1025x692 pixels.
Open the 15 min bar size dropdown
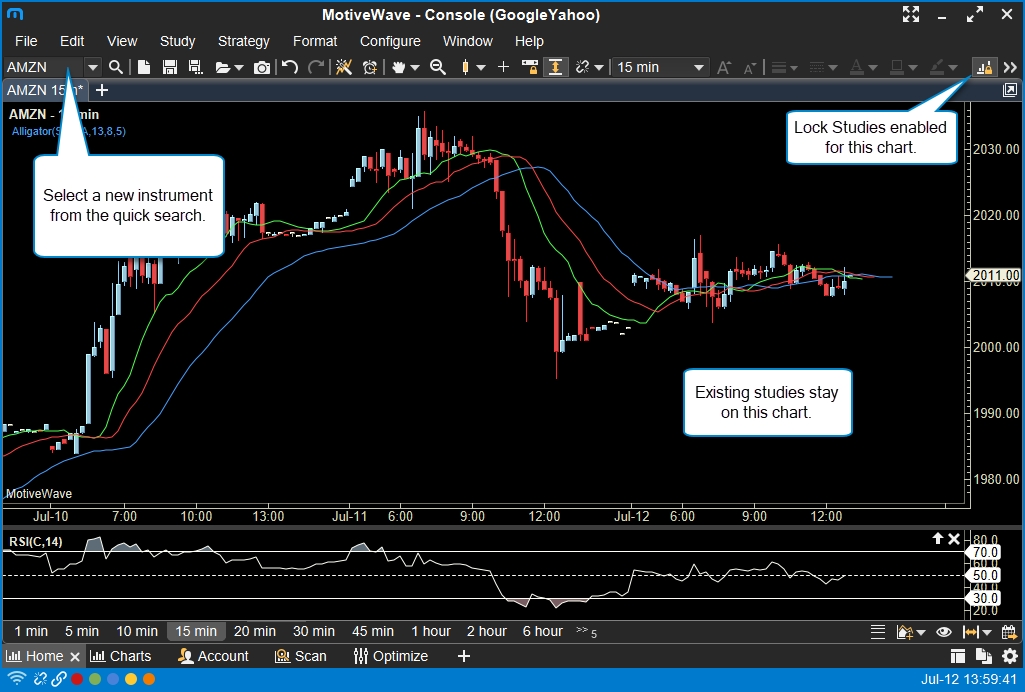[x=660, y=67]
